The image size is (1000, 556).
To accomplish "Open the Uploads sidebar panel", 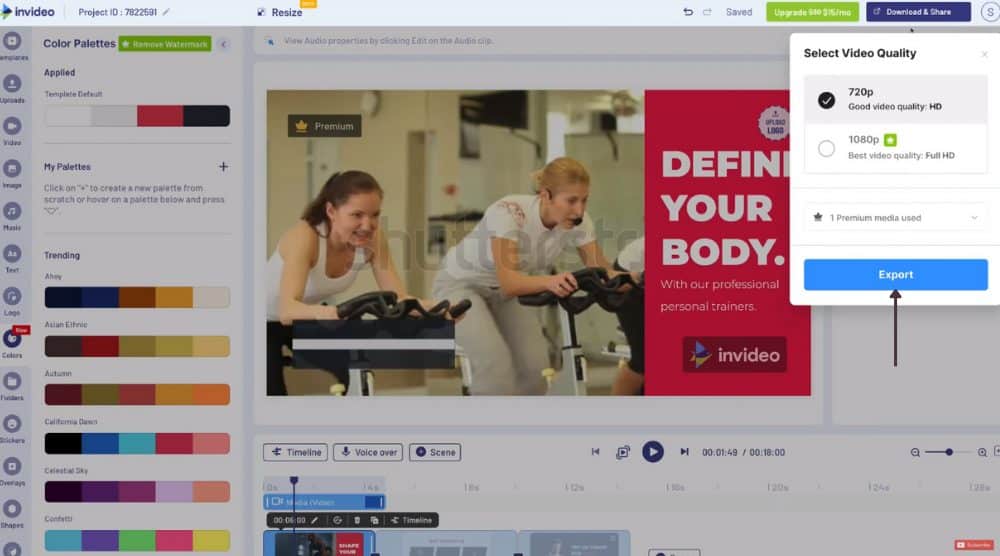I will [12, 89].
